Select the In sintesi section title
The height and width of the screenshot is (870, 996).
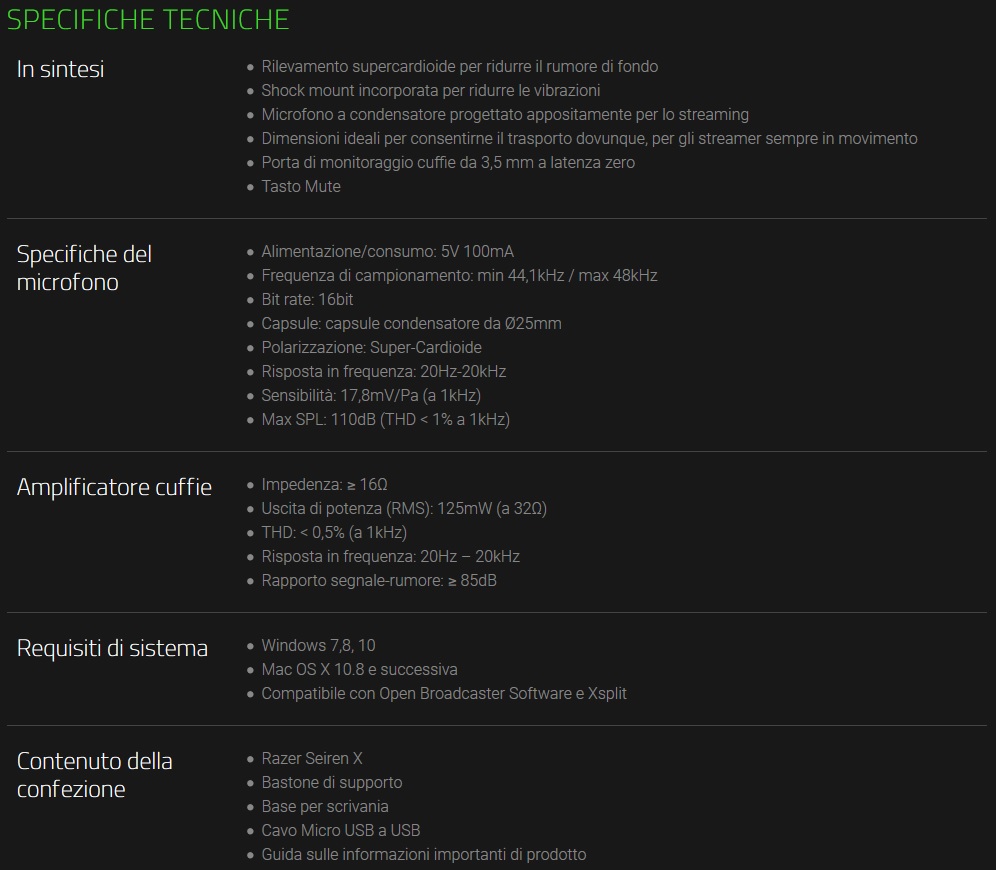click(x=60, y=69)
